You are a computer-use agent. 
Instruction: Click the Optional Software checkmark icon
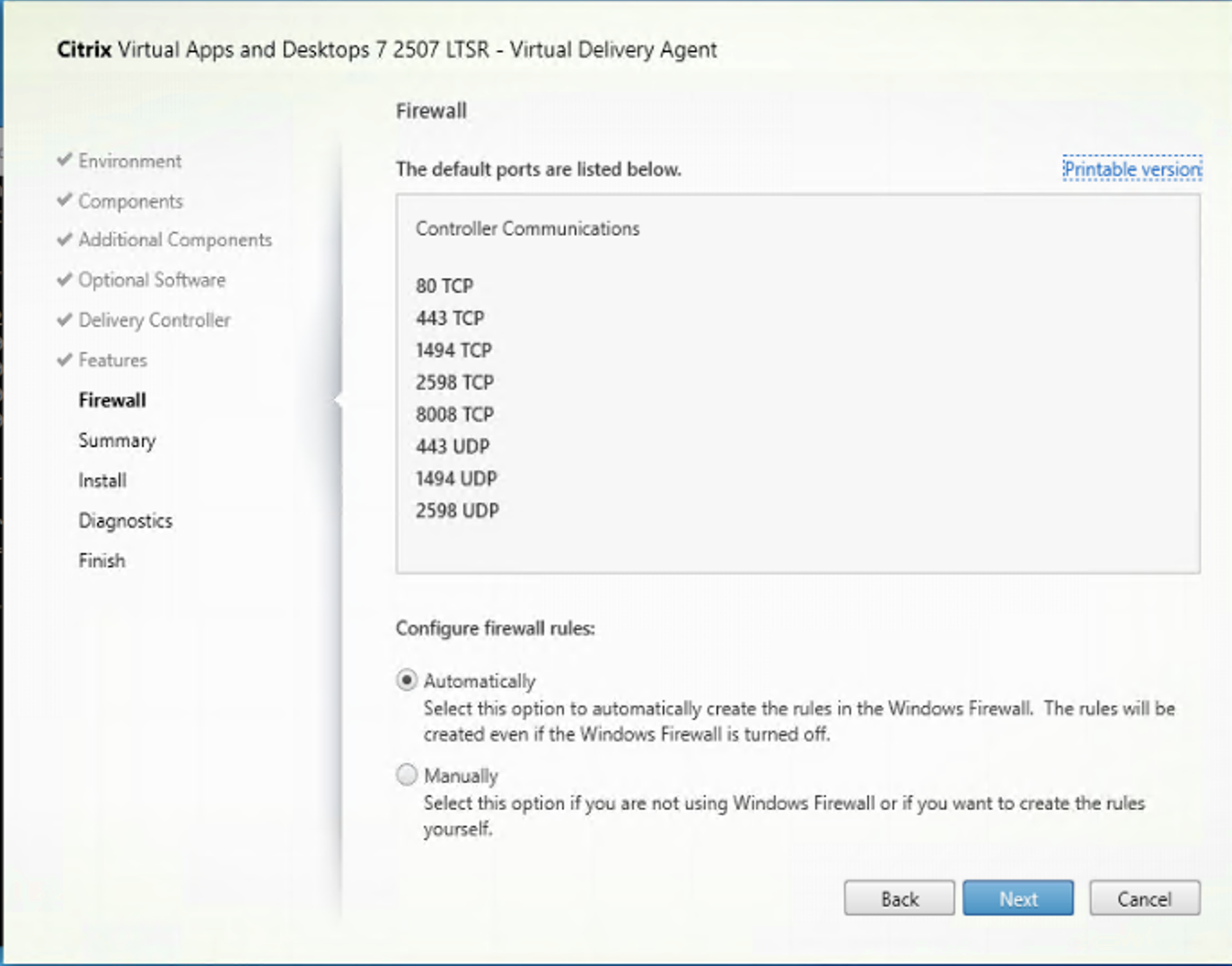(x=63, y=279)
